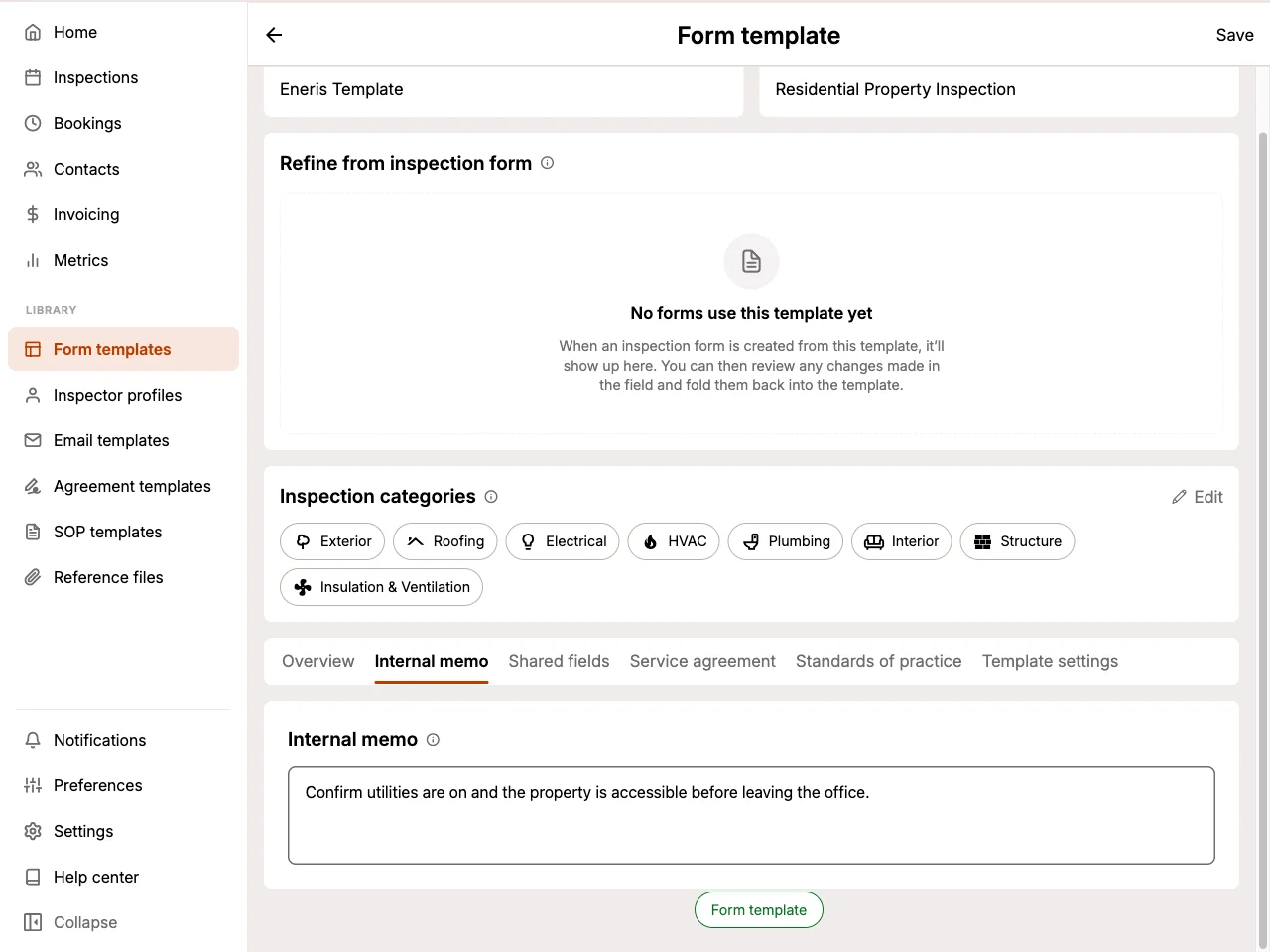Click the Inspections calendar icon
Image resolution: width=1270 pixels, height=952 pixels.
click(33, 77)
